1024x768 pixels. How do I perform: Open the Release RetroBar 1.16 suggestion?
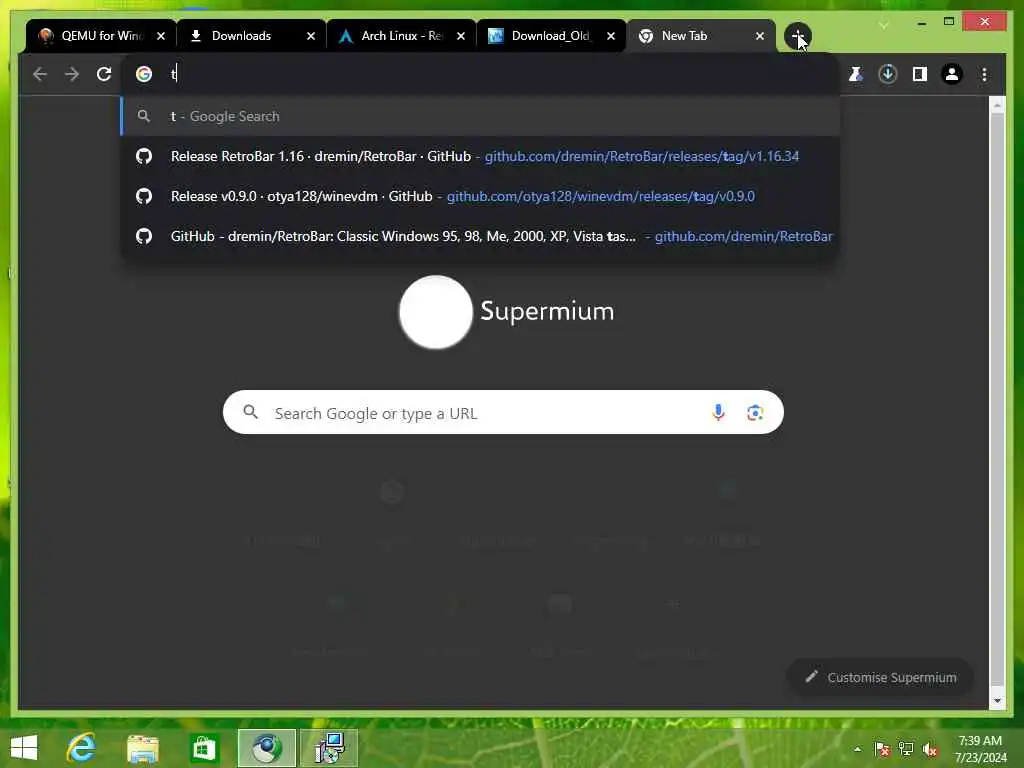[480, 156]
